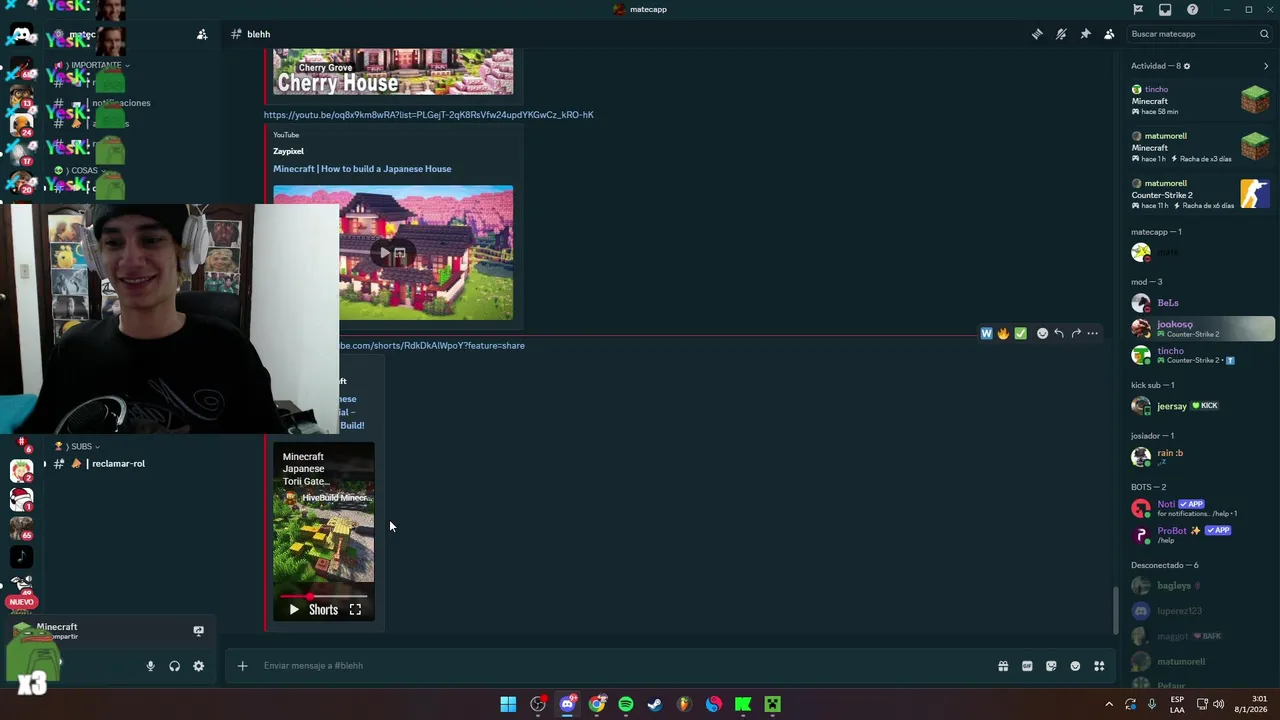Open the emoji picker in message bar
The width and height of the screenshot is (1280, 720).
coord(1075,666)
